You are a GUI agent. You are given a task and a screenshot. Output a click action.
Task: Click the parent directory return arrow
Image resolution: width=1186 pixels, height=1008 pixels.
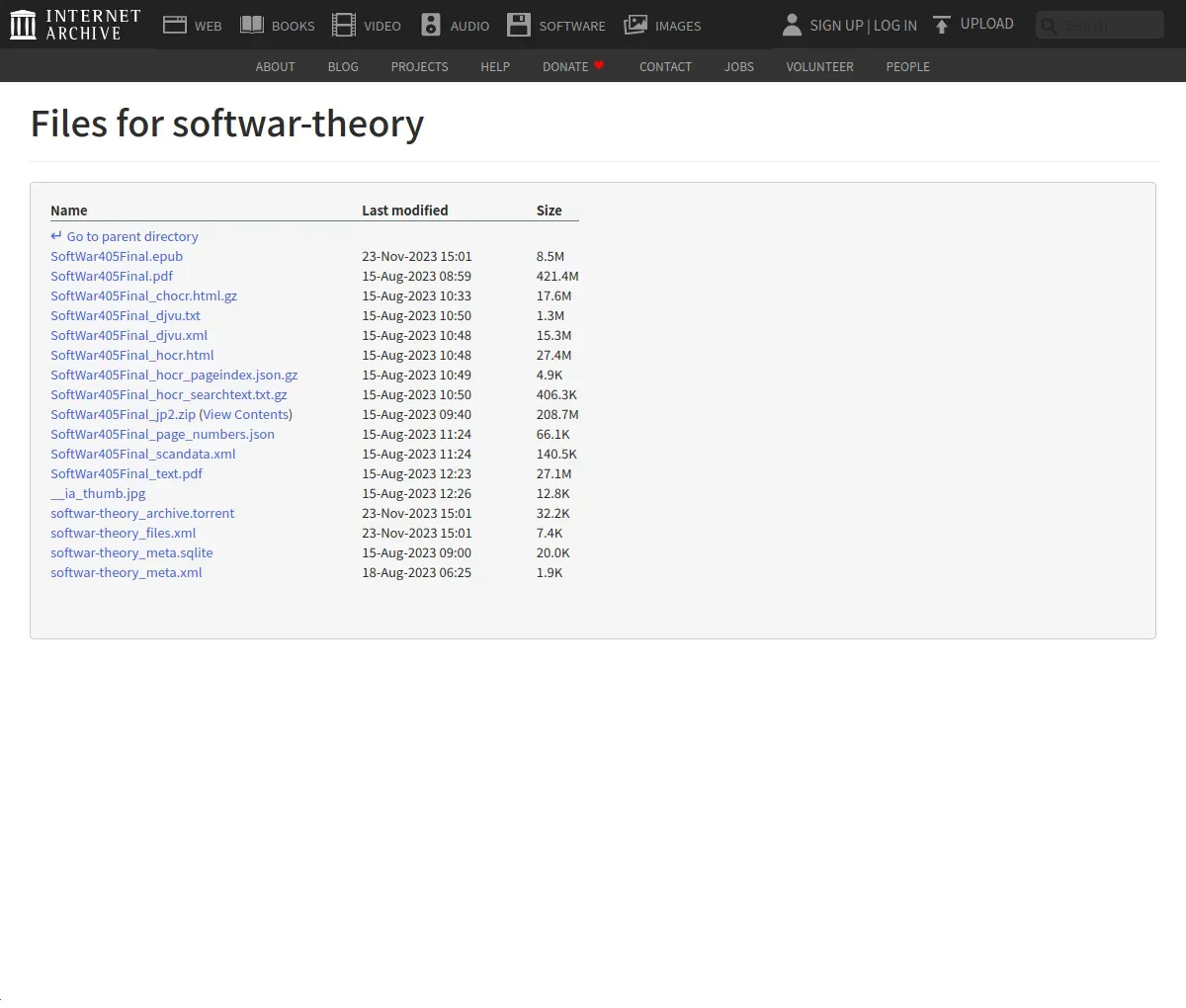coord(56,236)
